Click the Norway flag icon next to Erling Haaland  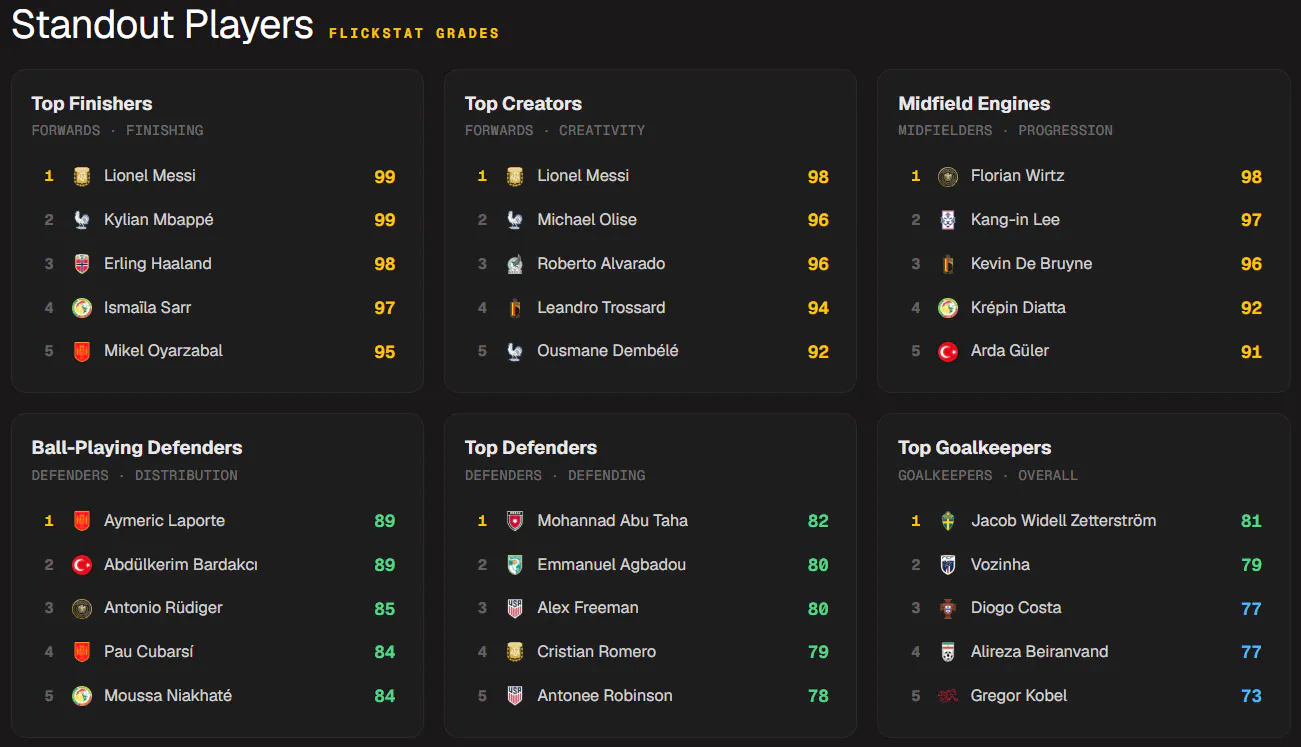[82, 264]
